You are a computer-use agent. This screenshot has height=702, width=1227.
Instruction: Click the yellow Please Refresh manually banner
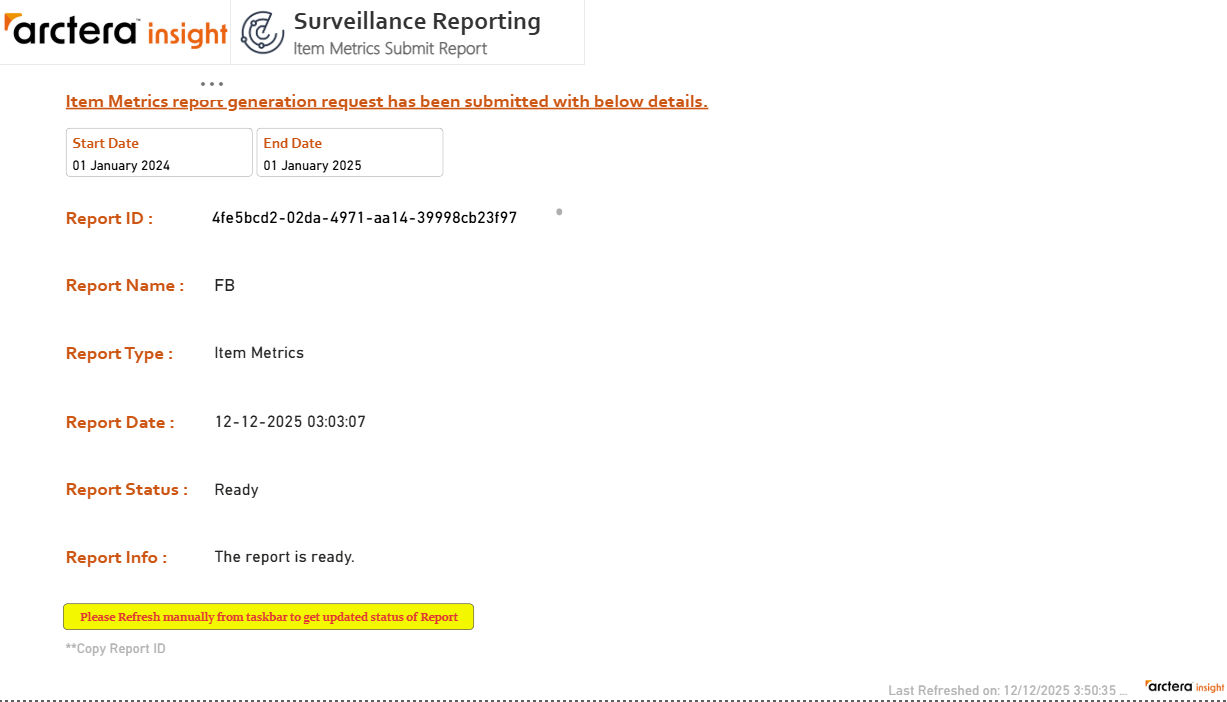click(268, 617)
